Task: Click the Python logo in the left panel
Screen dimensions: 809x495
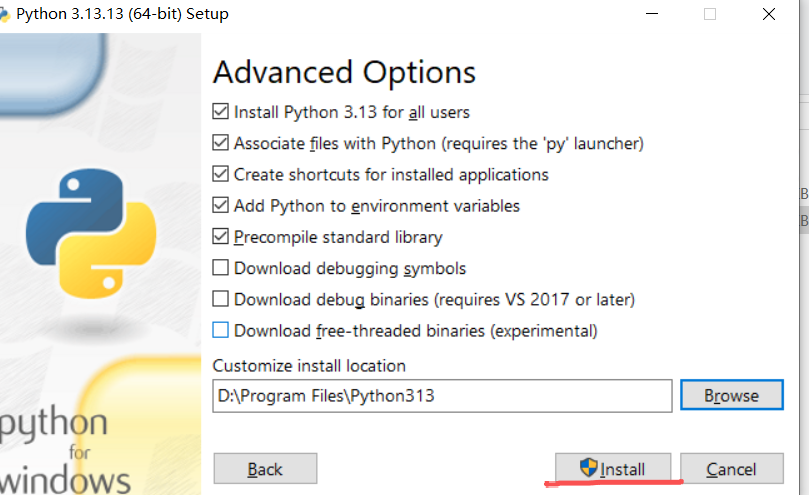Action: coord(91,233)
